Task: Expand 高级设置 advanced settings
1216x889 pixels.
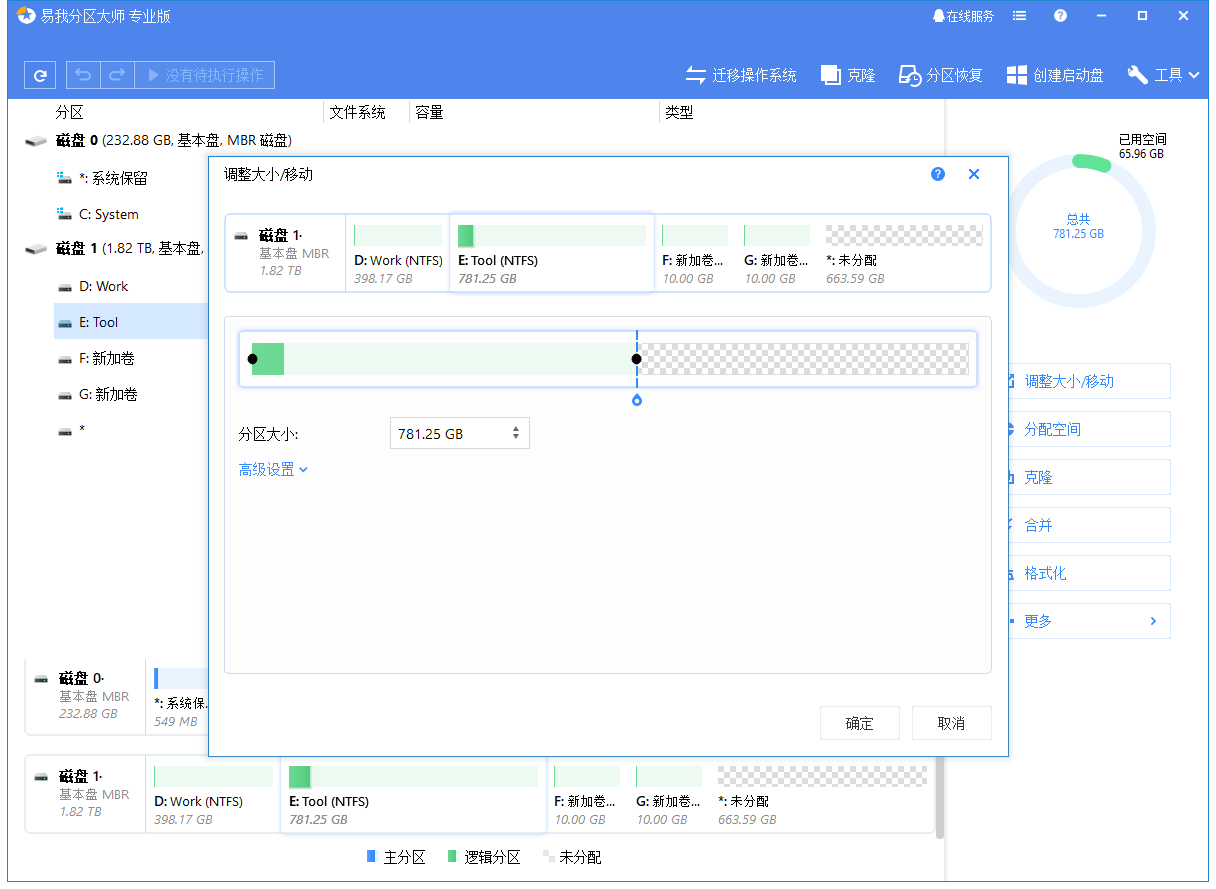Action: coord(272,467)
